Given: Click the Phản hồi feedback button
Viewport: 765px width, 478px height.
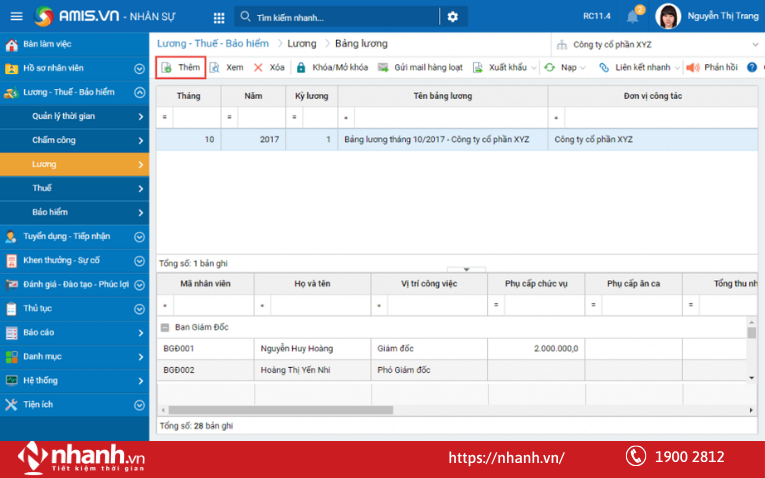Looking at the screenshot, I should click(712, 68).
